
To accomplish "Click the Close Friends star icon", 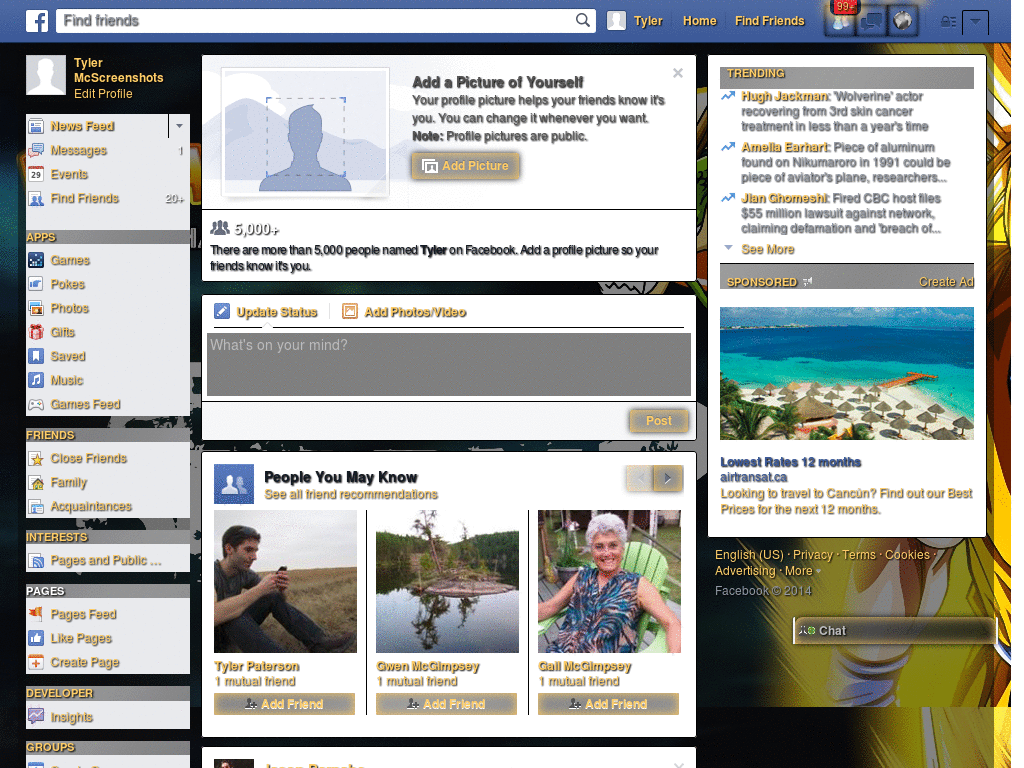I will (36, 458).
